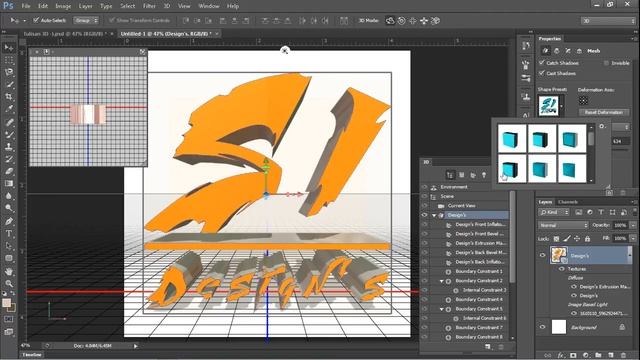This screenshot has width=640, height=360.
Task: Click the foreground color swatch
Action: click(7, 303)
